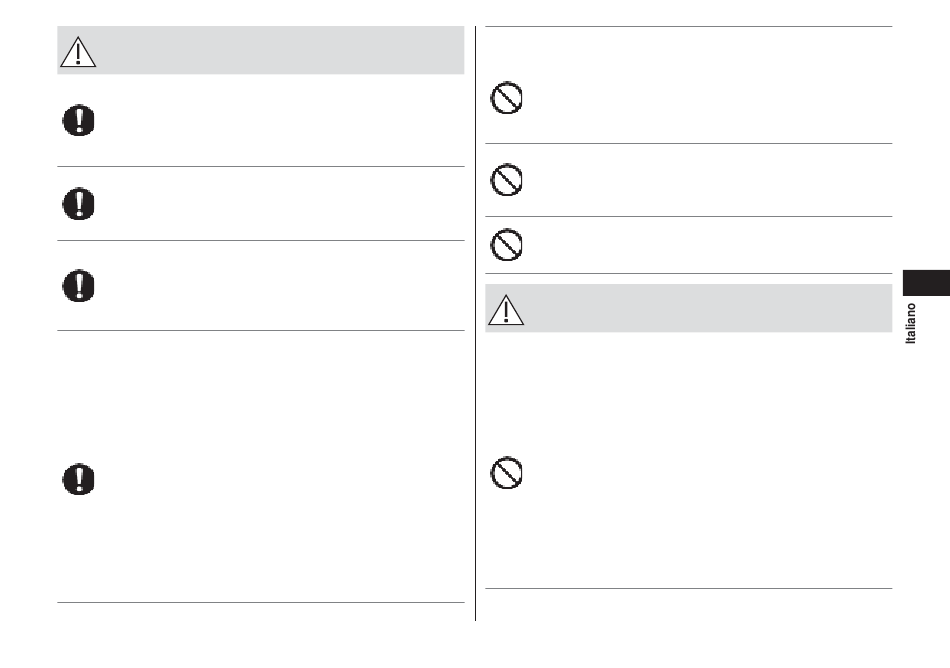Click blank area right of lowest exclamation icon

(x=281, y=479)
